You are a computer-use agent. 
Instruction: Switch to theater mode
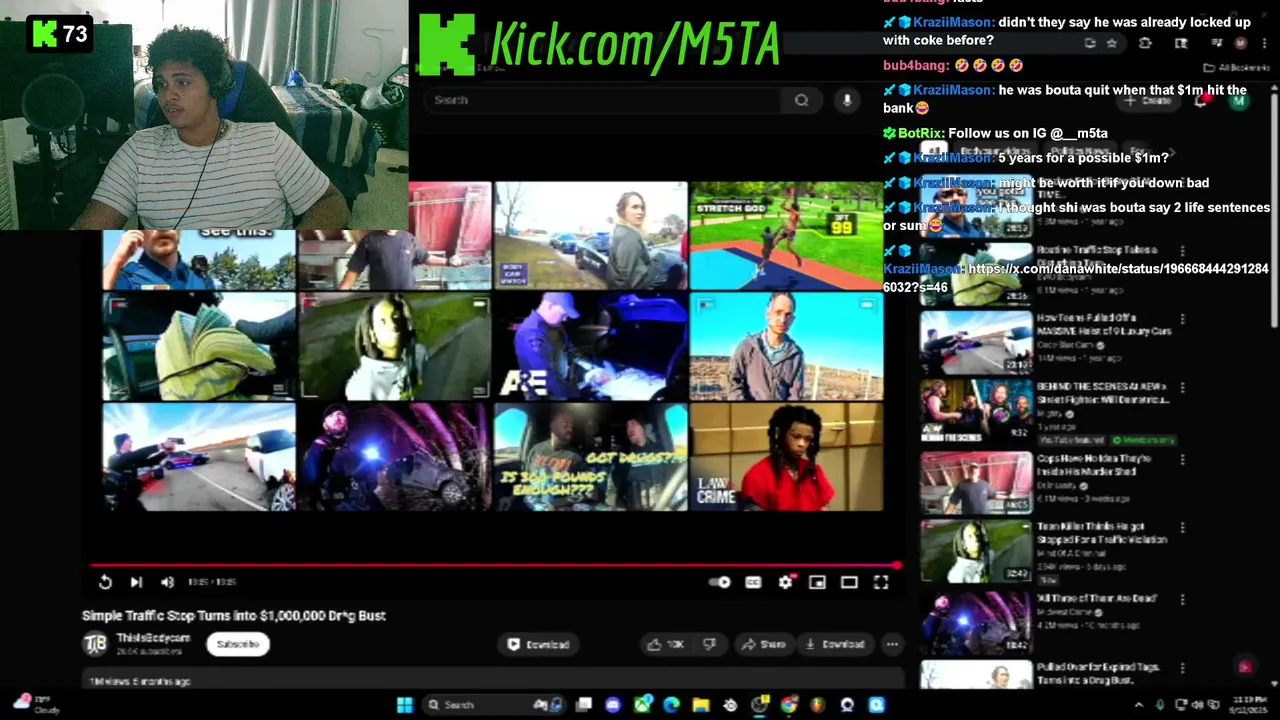click(x=849, y=582)
